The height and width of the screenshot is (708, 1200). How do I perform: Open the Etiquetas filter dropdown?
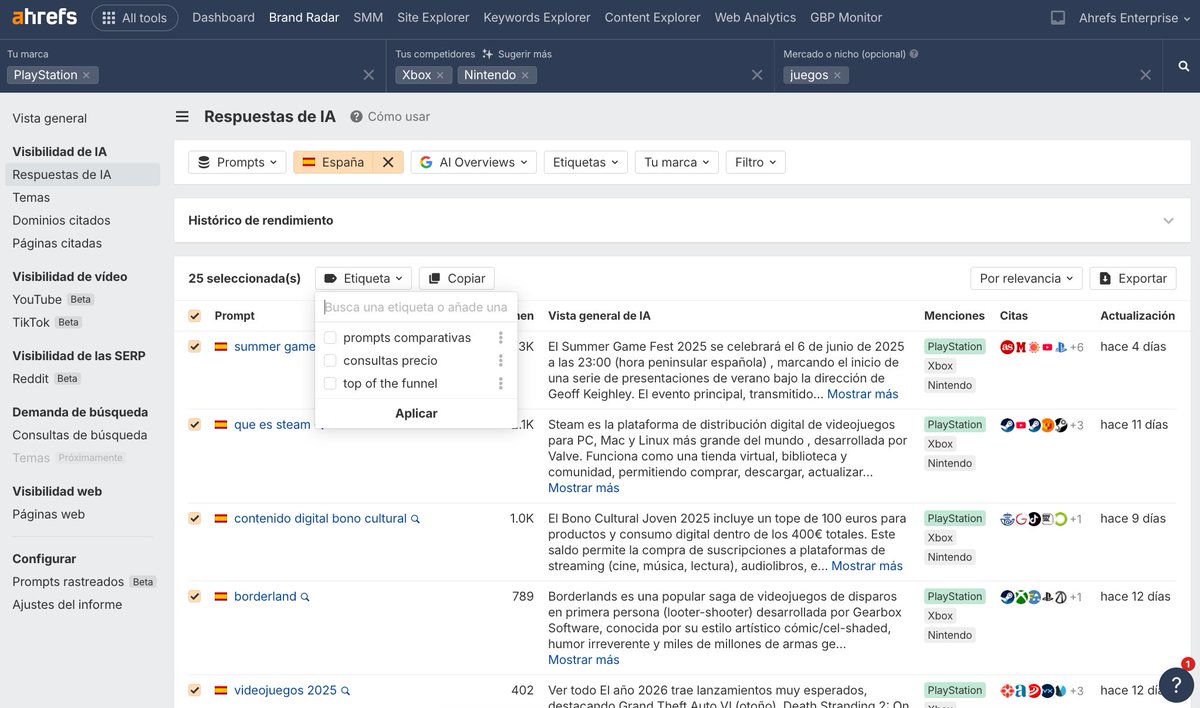[x=586, y=162]
